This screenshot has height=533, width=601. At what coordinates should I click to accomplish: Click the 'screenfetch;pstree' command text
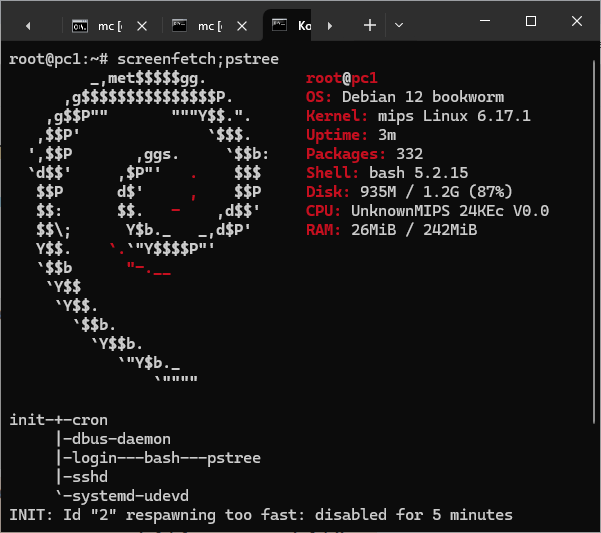[x=198, y=59]
